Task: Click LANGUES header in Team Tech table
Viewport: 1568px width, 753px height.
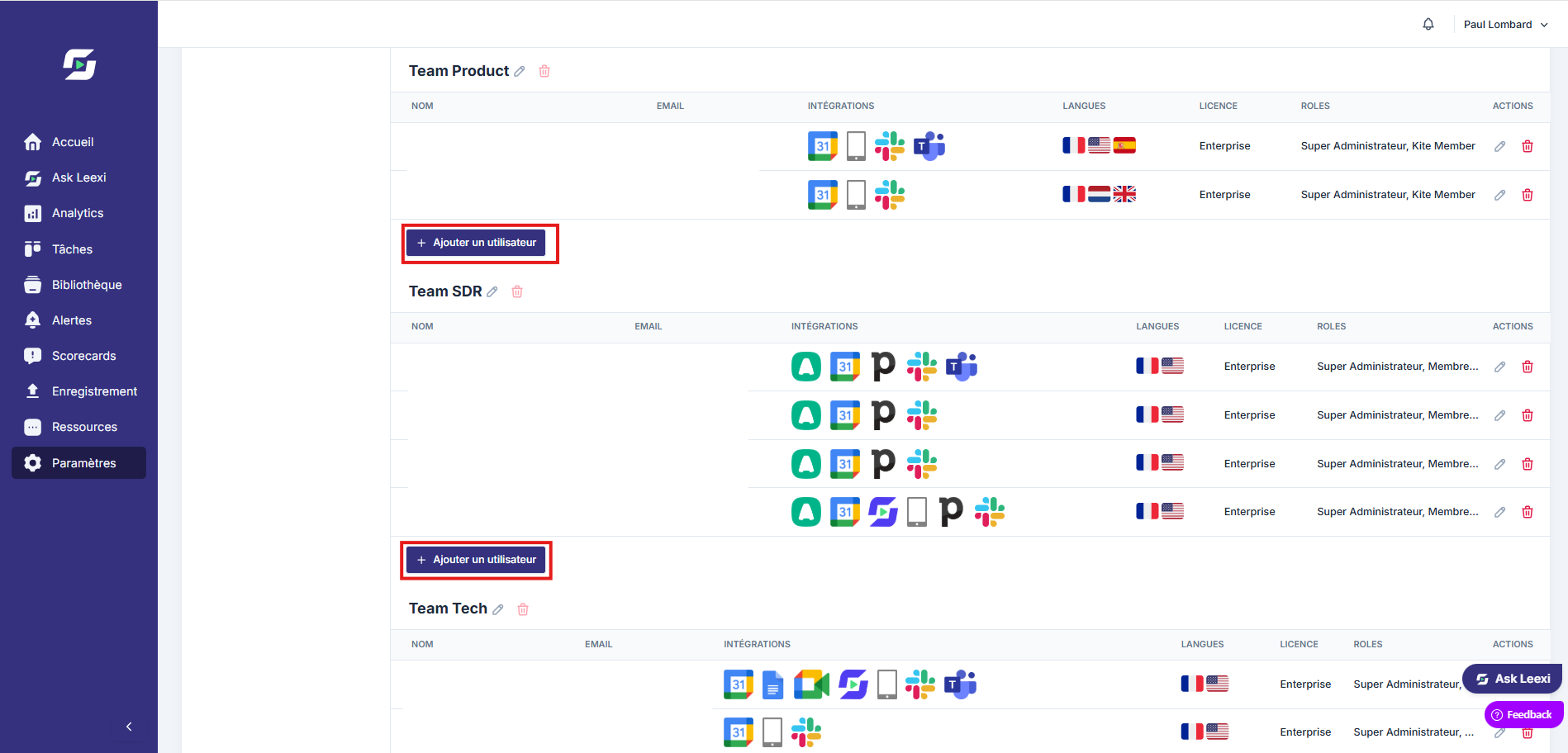Action: point(1202,645)
